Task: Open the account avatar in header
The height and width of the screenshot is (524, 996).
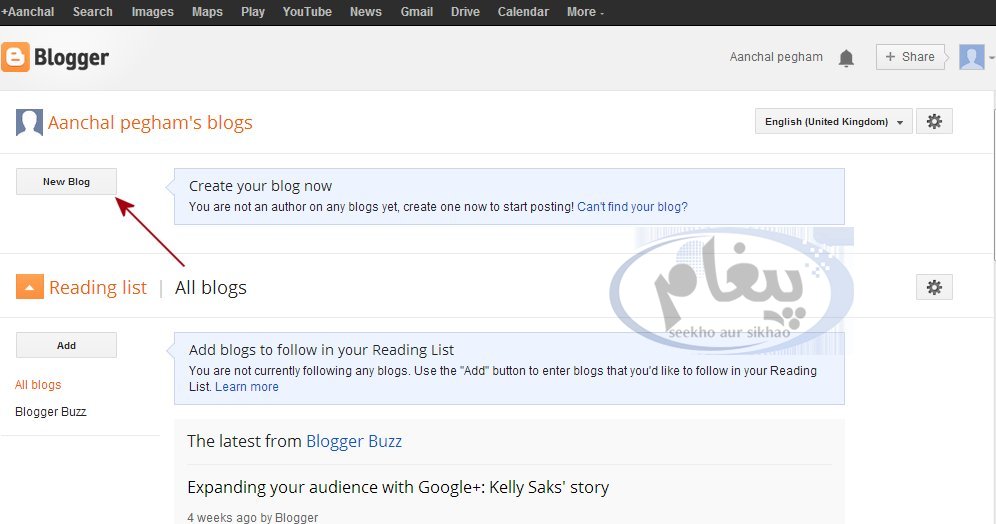Action: 971,57
